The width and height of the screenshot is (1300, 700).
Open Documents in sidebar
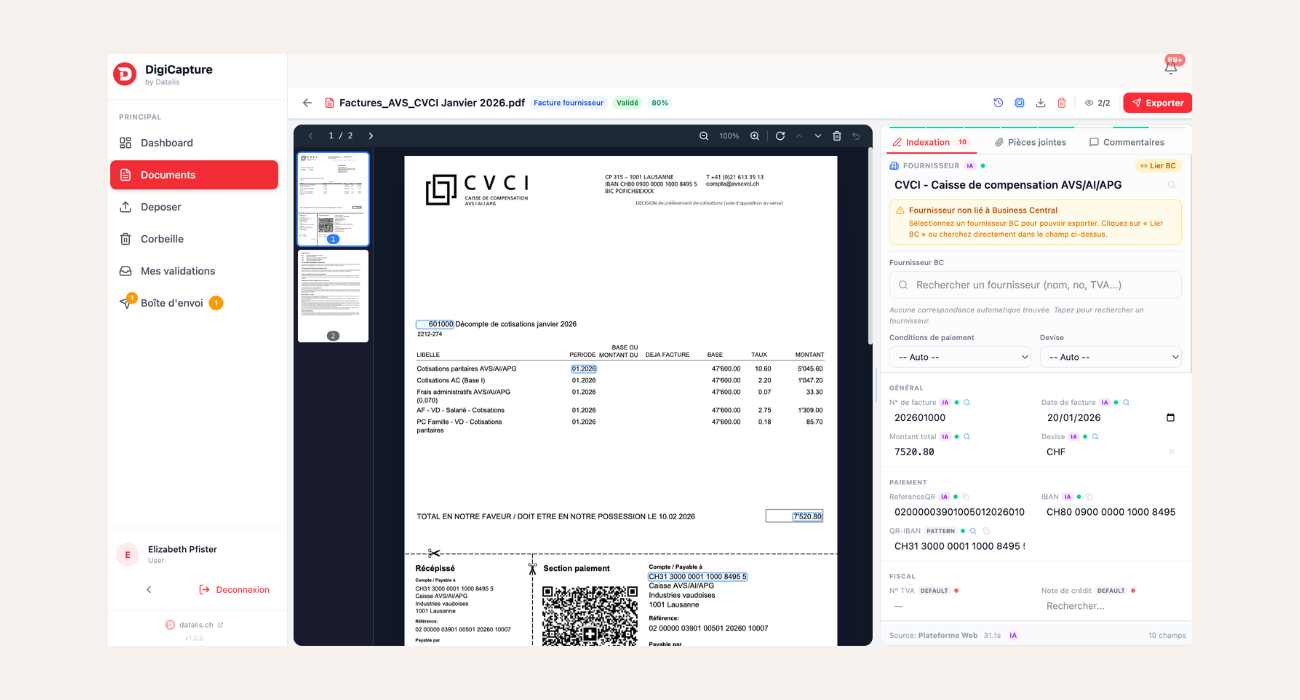[x=194, y=175]
